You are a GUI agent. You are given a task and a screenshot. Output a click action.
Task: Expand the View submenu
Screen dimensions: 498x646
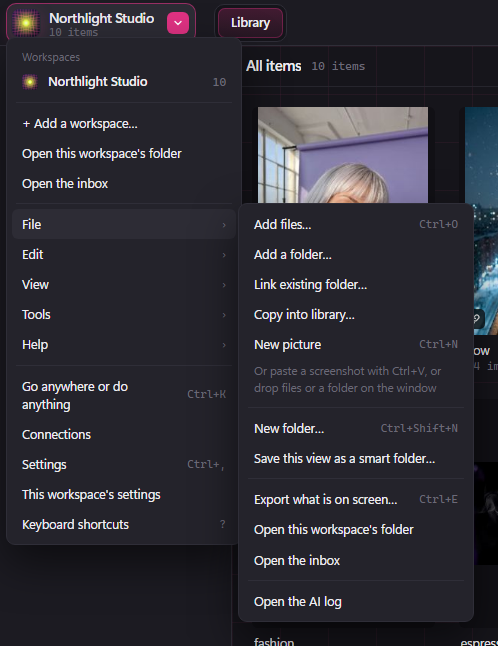pyautogui.click(x=124, y=285)
